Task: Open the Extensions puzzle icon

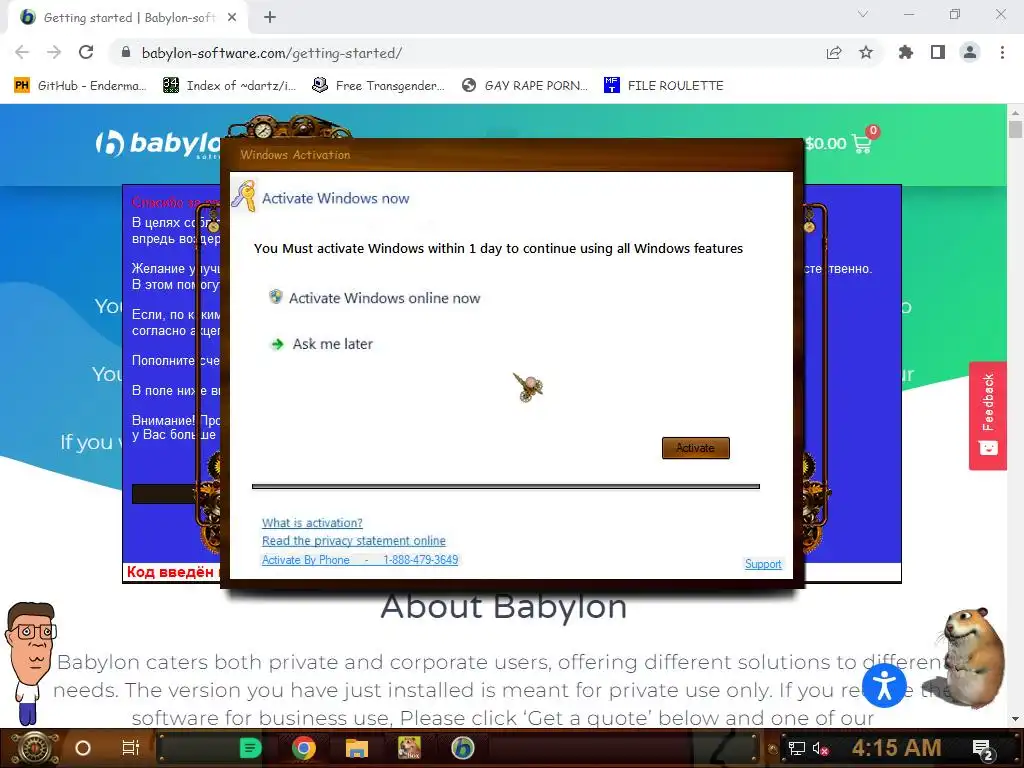Action: (905, 52)
